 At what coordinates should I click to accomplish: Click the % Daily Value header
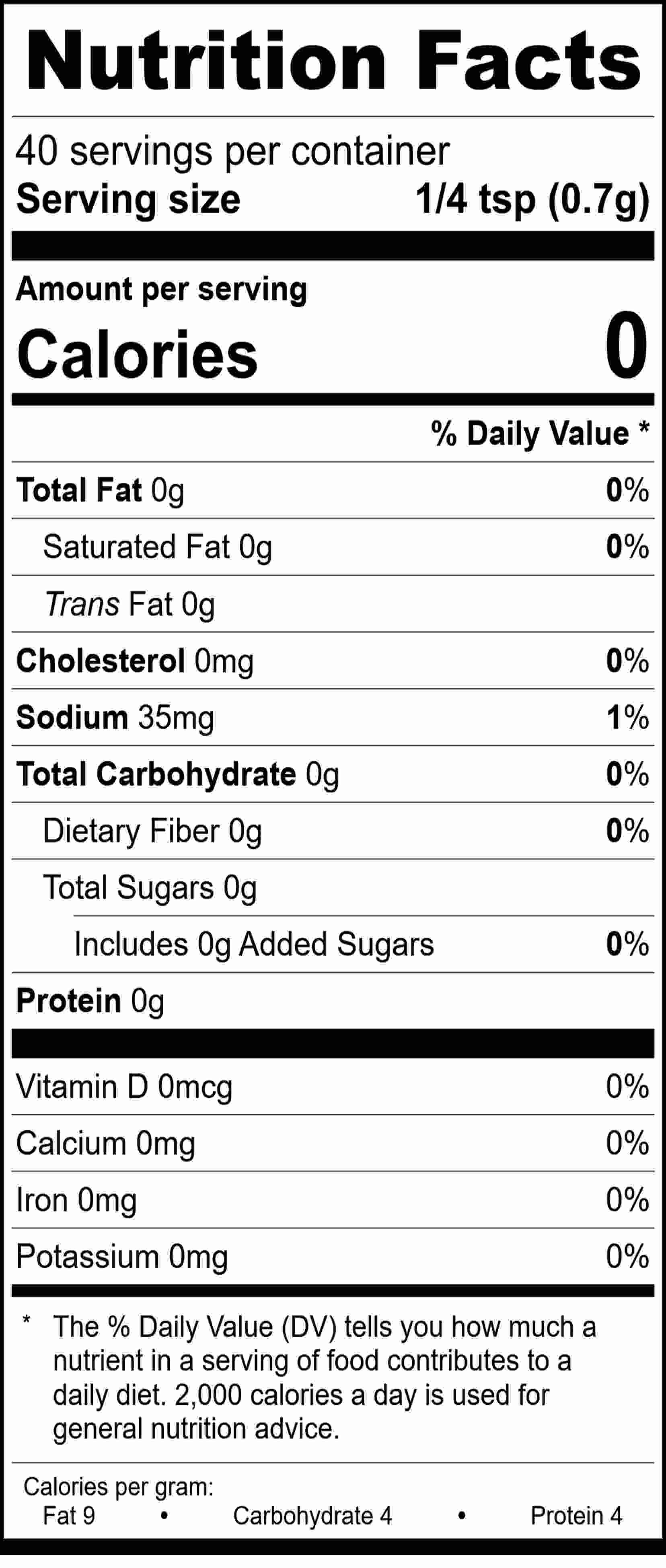[540, 433]
